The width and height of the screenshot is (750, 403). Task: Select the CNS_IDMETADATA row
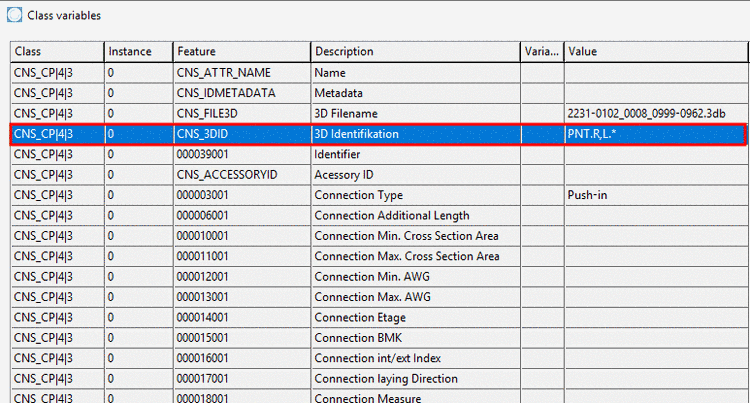coord(379,93)
